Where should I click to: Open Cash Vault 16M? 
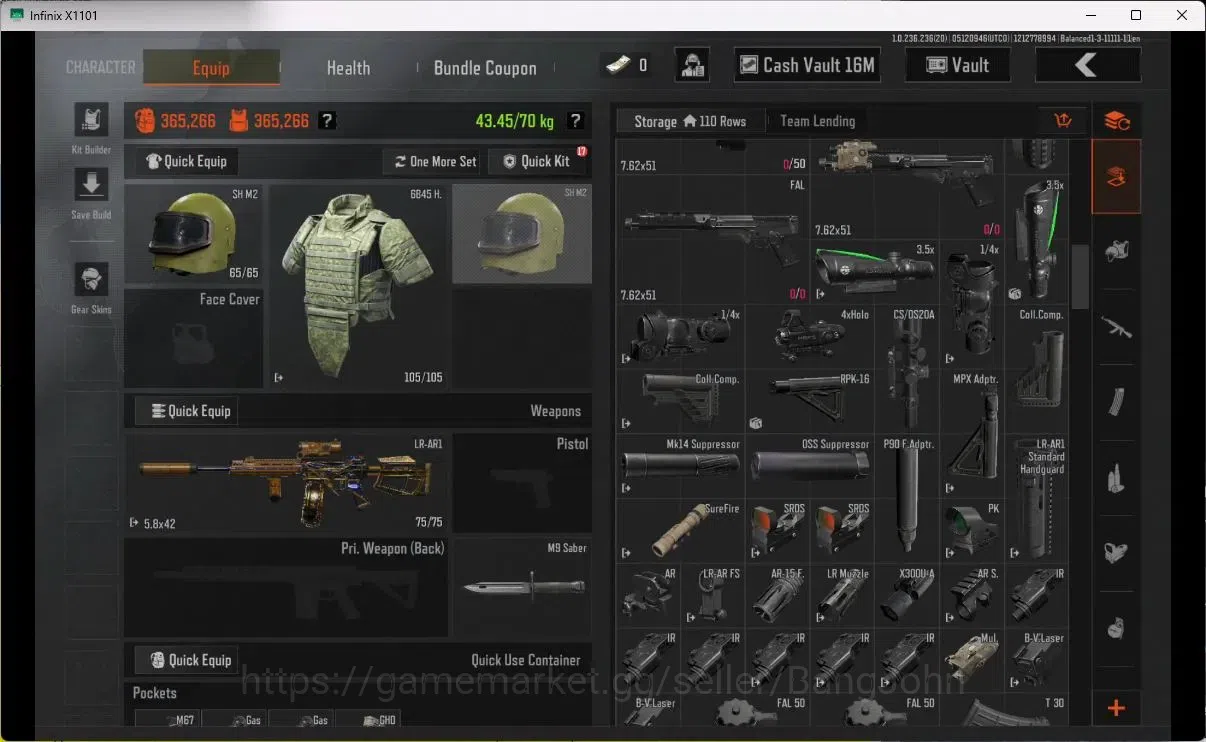(806, 65)
